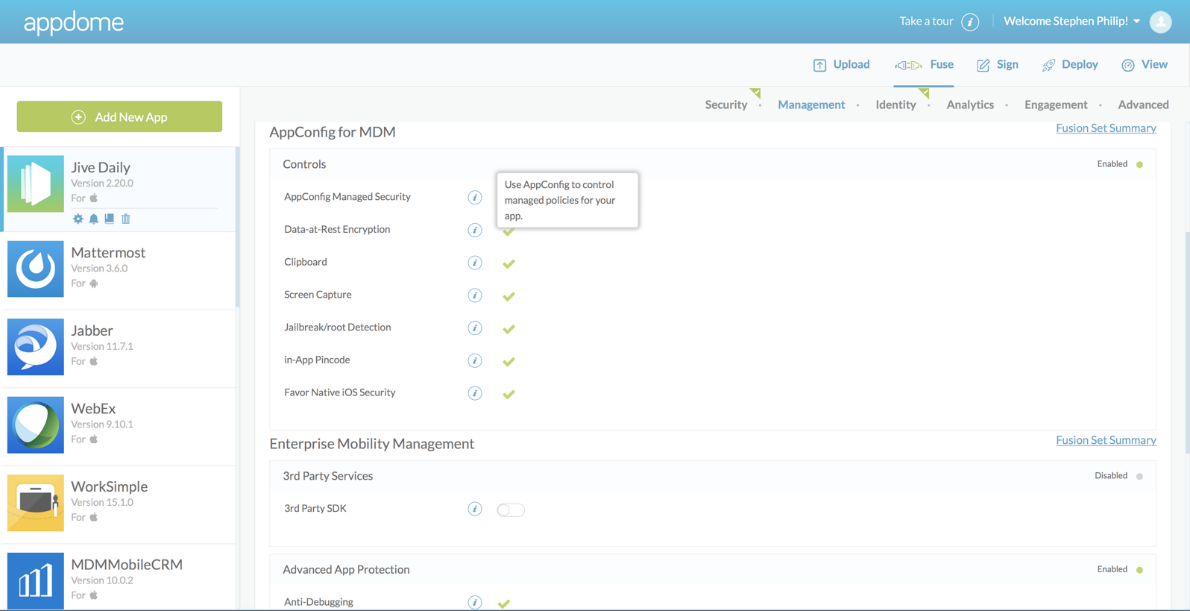Screen dimensions: 1190x611
Task: Go to the Fuse step
Action: click(924, 65)
